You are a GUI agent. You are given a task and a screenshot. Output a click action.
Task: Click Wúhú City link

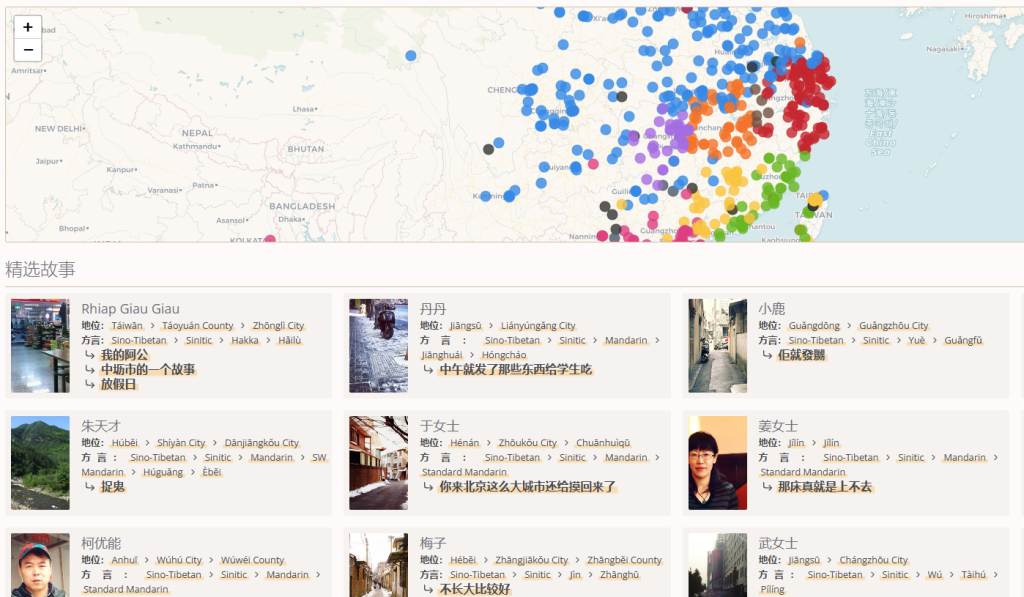tap(179, 560)
